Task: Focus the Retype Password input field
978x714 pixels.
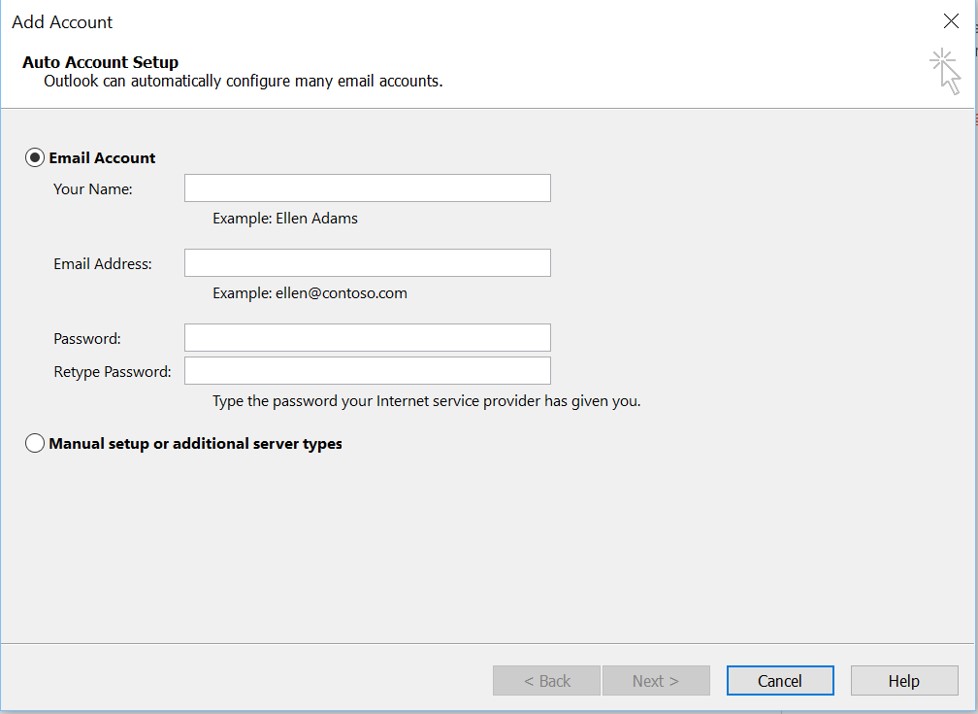Action: pos(367,370)
